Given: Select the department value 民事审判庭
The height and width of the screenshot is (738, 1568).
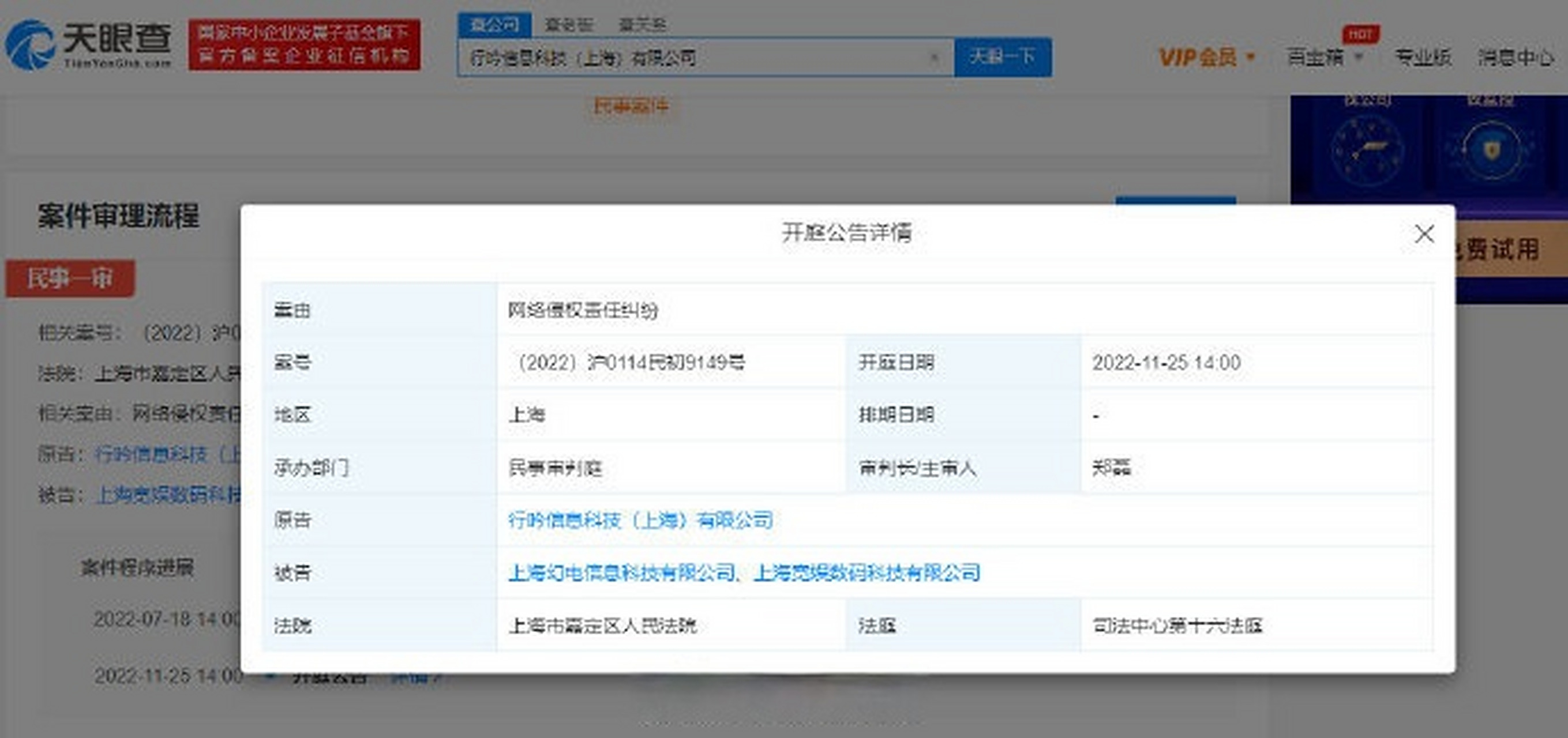Looking at the screenshot, I should [554, 468].
